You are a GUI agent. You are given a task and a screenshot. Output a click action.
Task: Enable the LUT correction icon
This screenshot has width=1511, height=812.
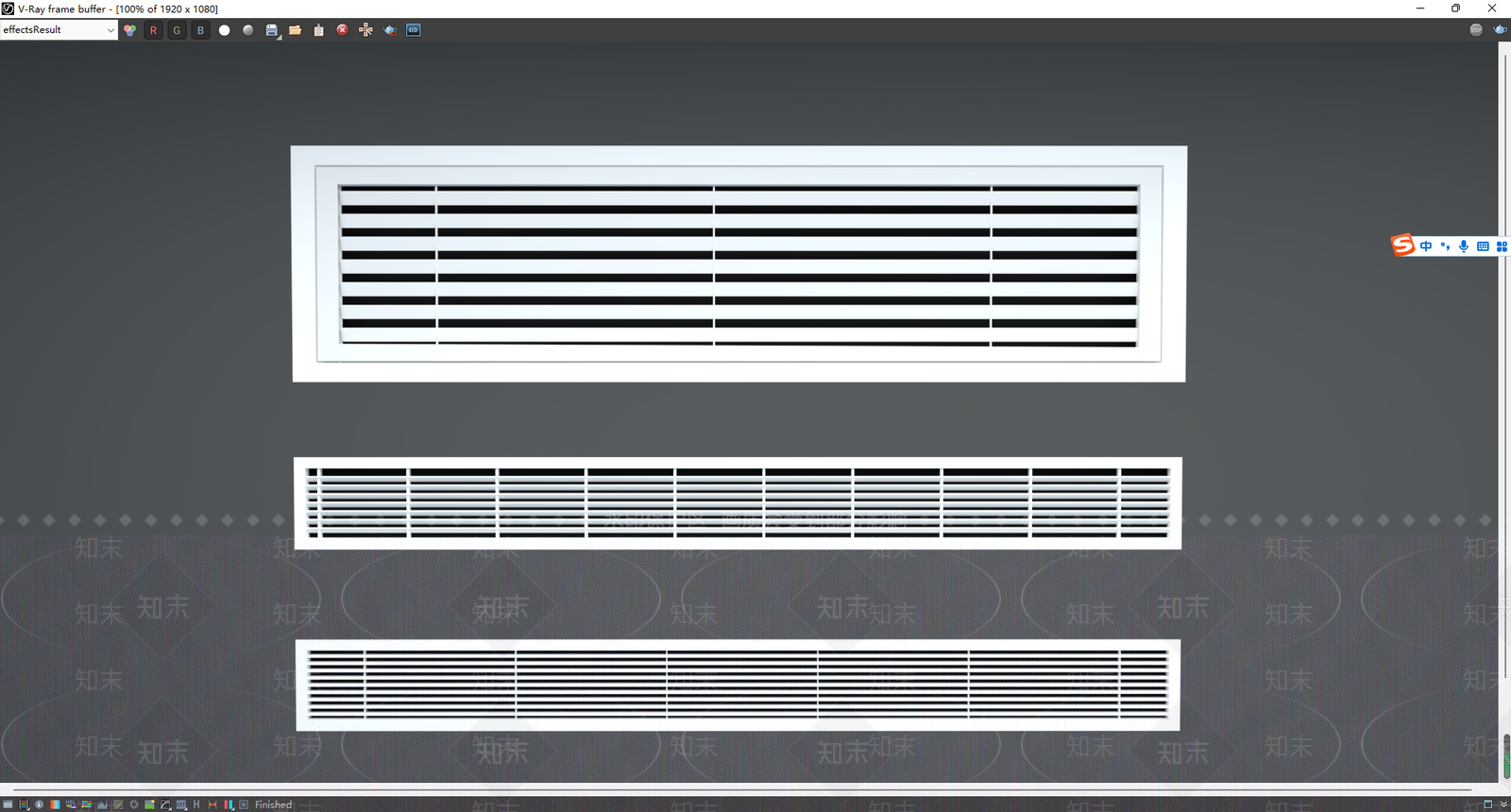click(181, 804)
